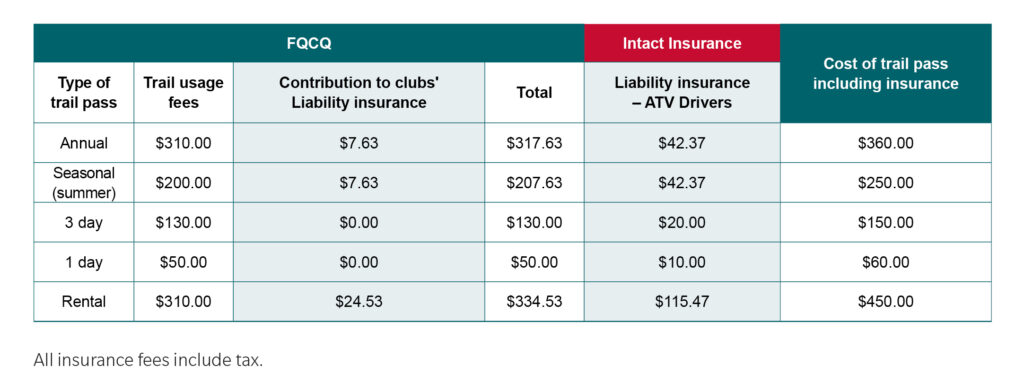Select the Intact Insurance red header
This screenshot has height=392, width=1024.
tap(682, 43)
